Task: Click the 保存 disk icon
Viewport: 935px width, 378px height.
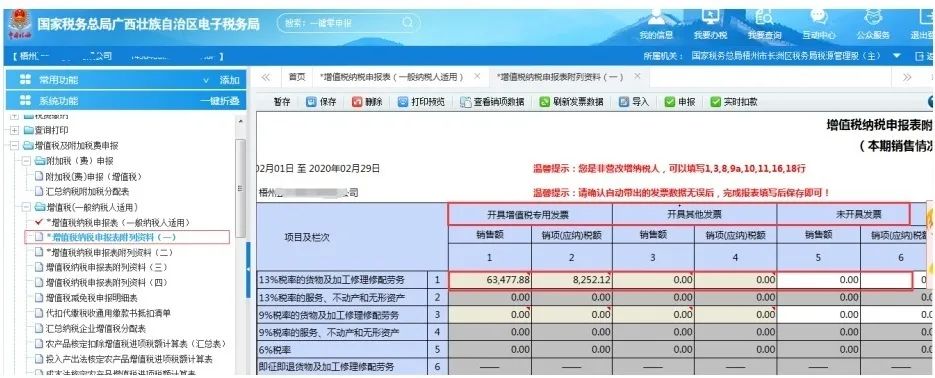Action: pyautogui.click(x=311, y=102)
